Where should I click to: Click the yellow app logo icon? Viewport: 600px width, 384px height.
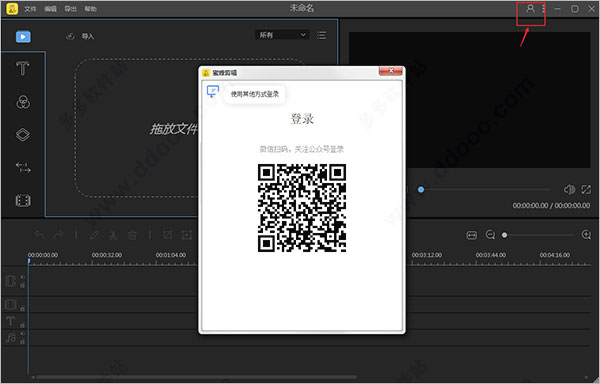(x=12, y=8)
